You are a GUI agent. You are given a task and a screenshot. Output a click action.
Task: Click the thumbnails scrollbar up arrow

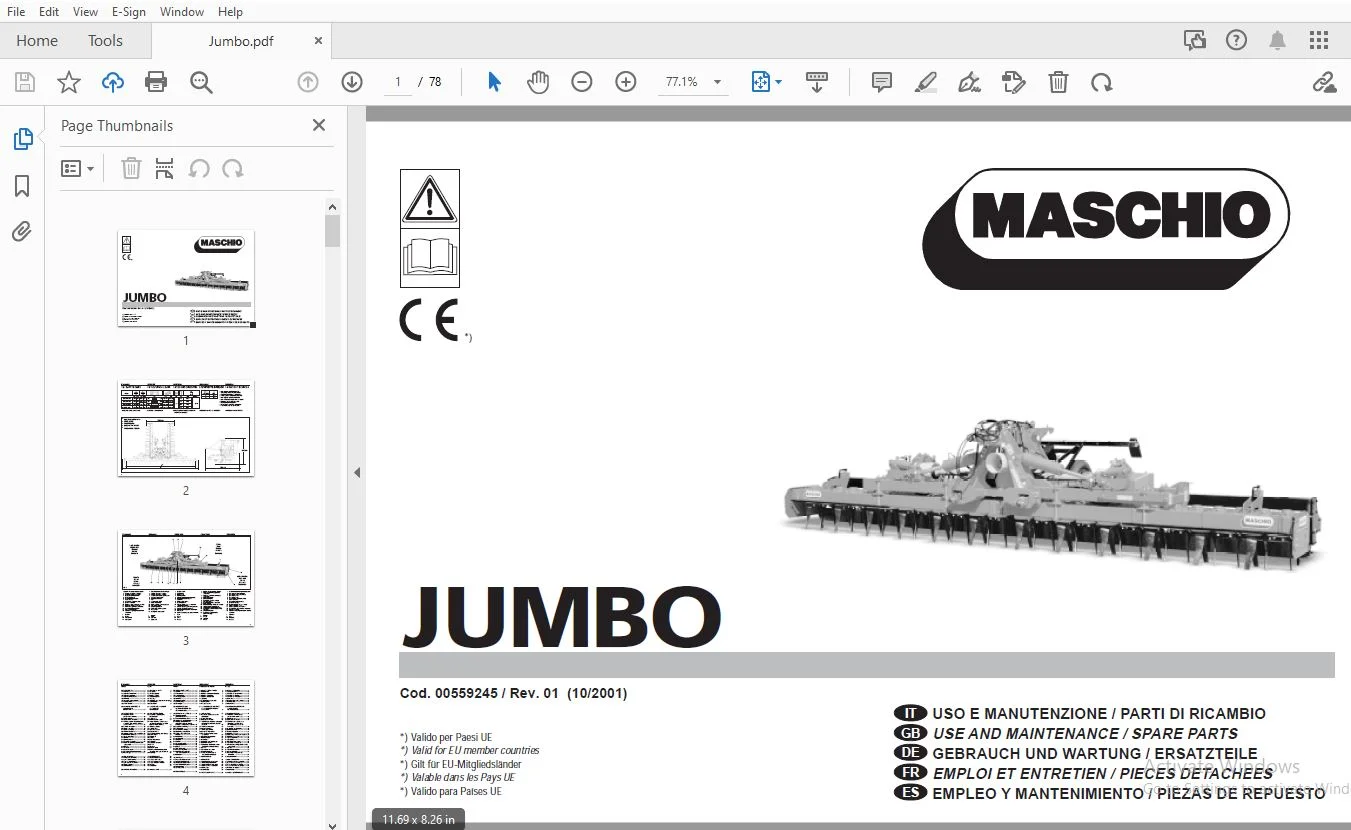tap(332, 207)
